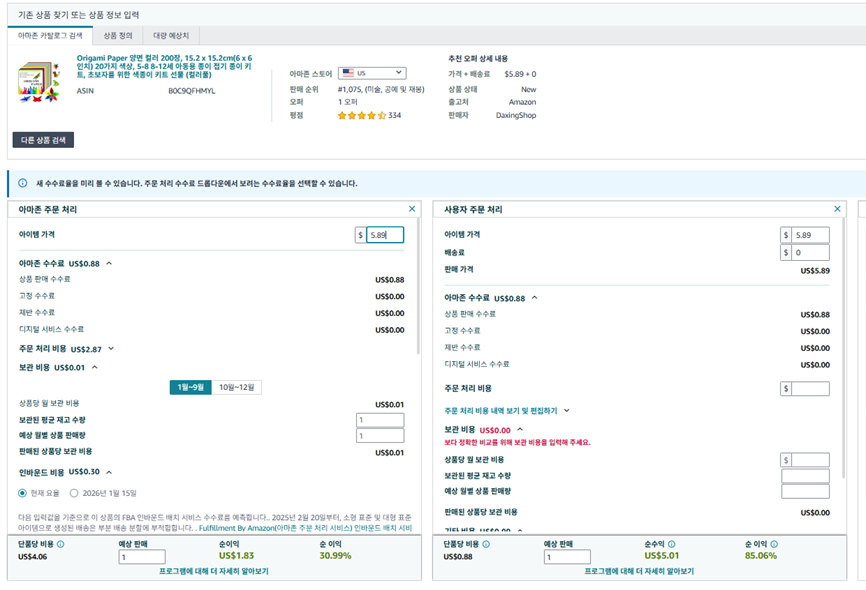Click right 예상 월별 상품 판매량 input
Image resolution: width=866 pixels, height=590 pixels.
[x=805, y=491]
